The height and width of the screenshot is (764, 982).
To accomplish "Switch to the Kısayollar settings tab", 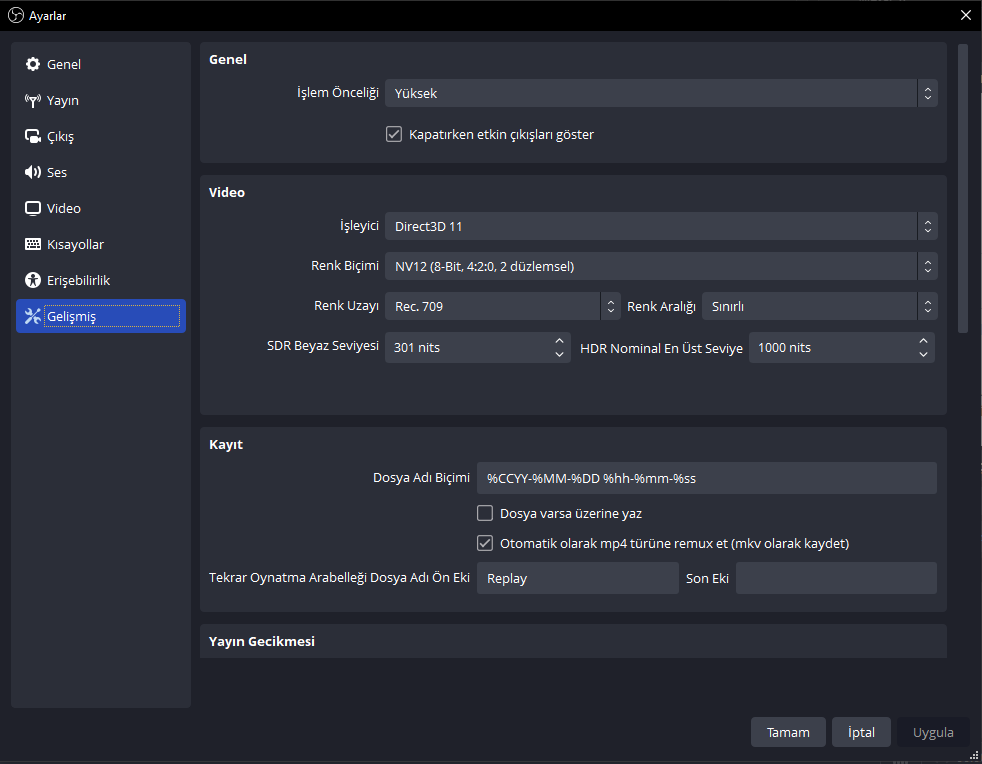I will tap(75, 245).
